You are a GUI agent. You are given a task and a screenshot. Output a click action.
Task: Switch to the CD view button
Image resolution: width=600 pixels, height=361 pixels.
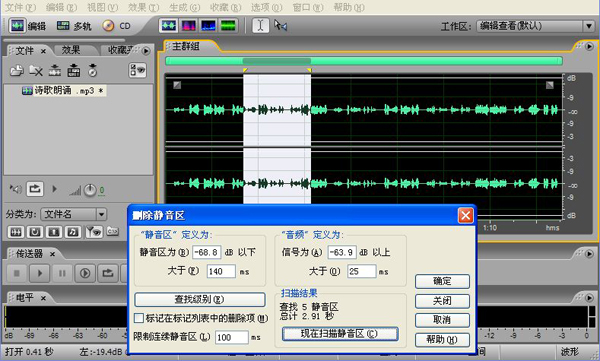coord(116,26)
